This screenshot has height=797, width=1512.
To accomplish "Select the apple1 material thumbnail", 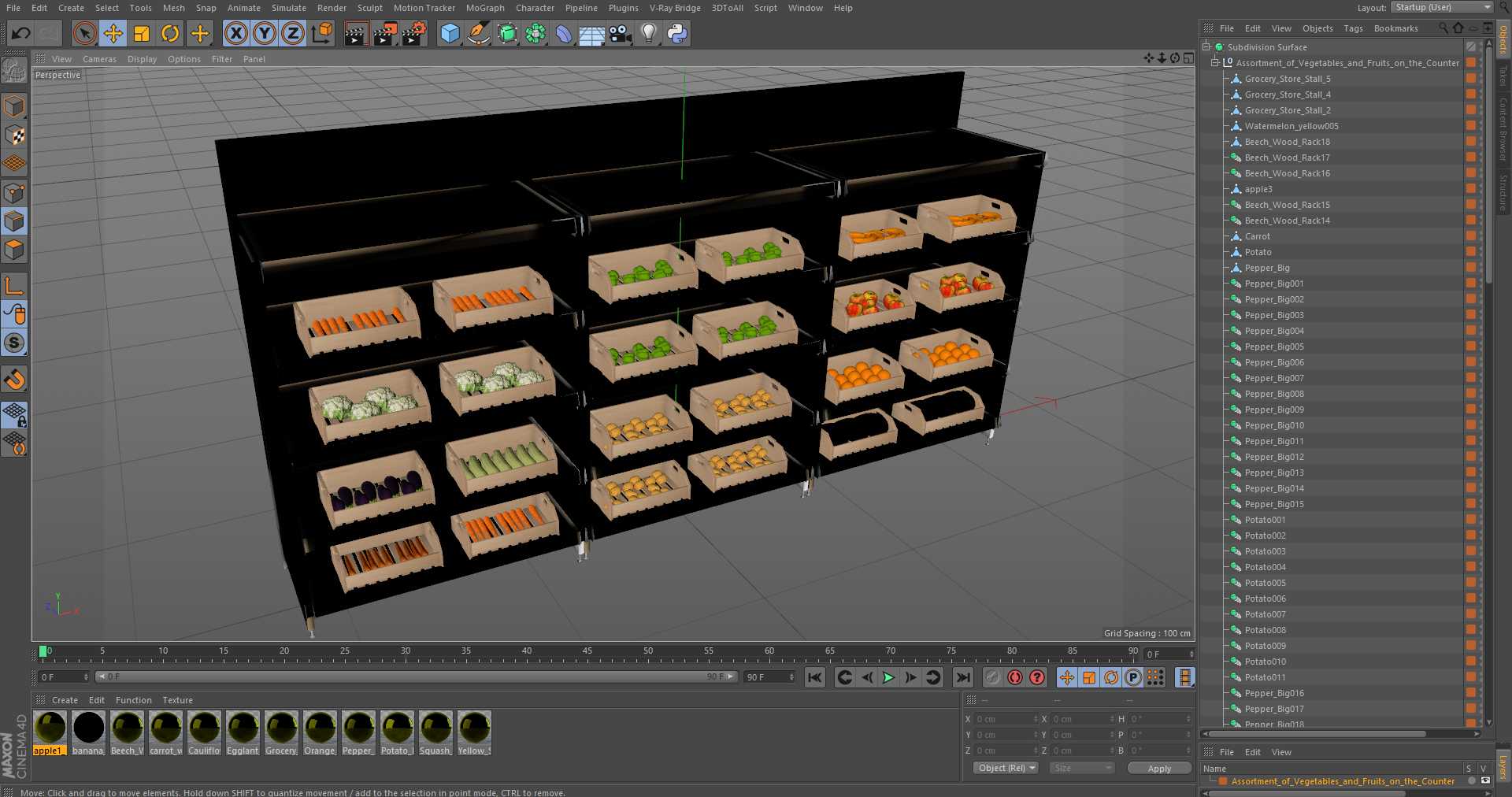I will (x=50, y=728).
